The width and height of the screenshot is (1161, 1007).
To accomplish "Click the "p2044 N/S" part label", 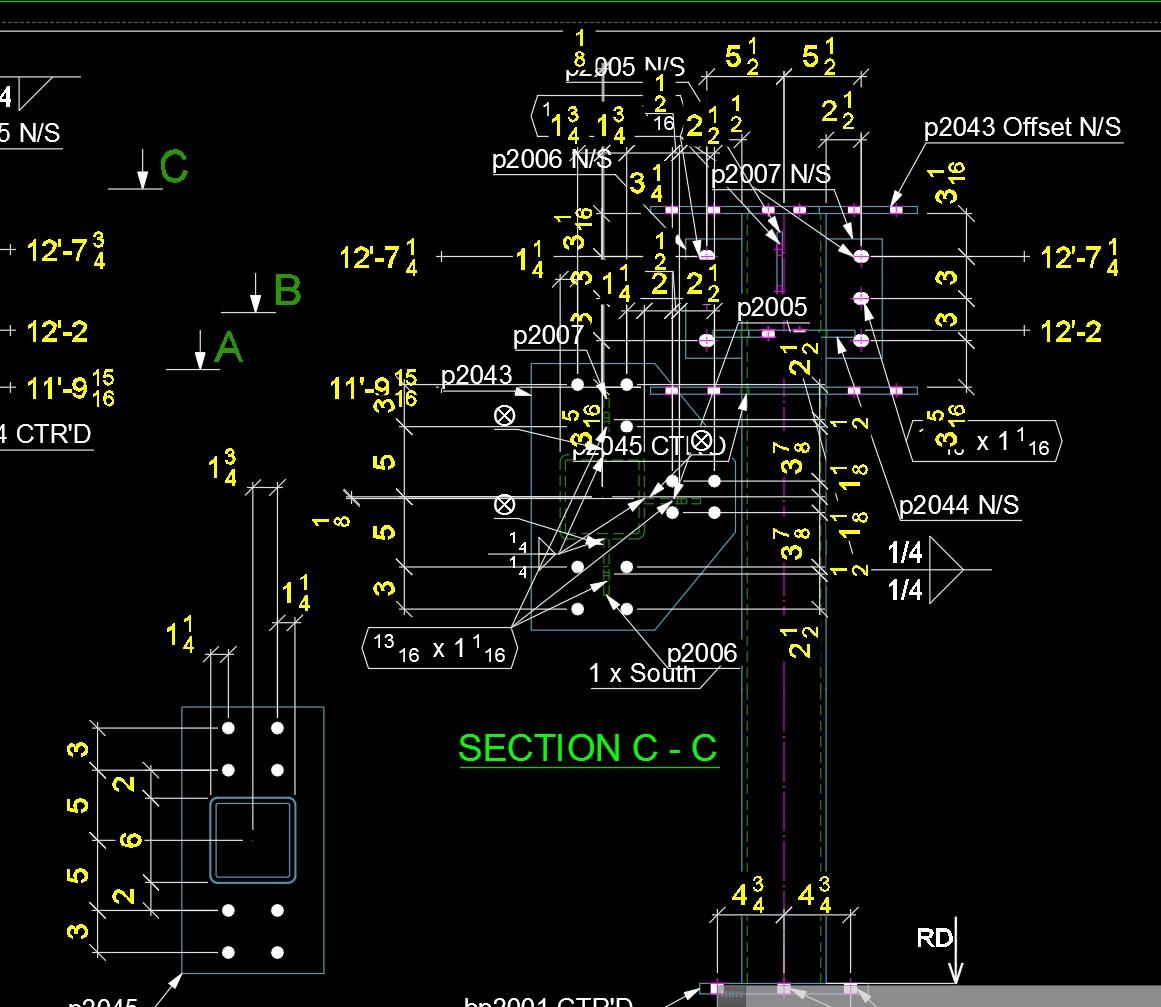I will 959,505.
